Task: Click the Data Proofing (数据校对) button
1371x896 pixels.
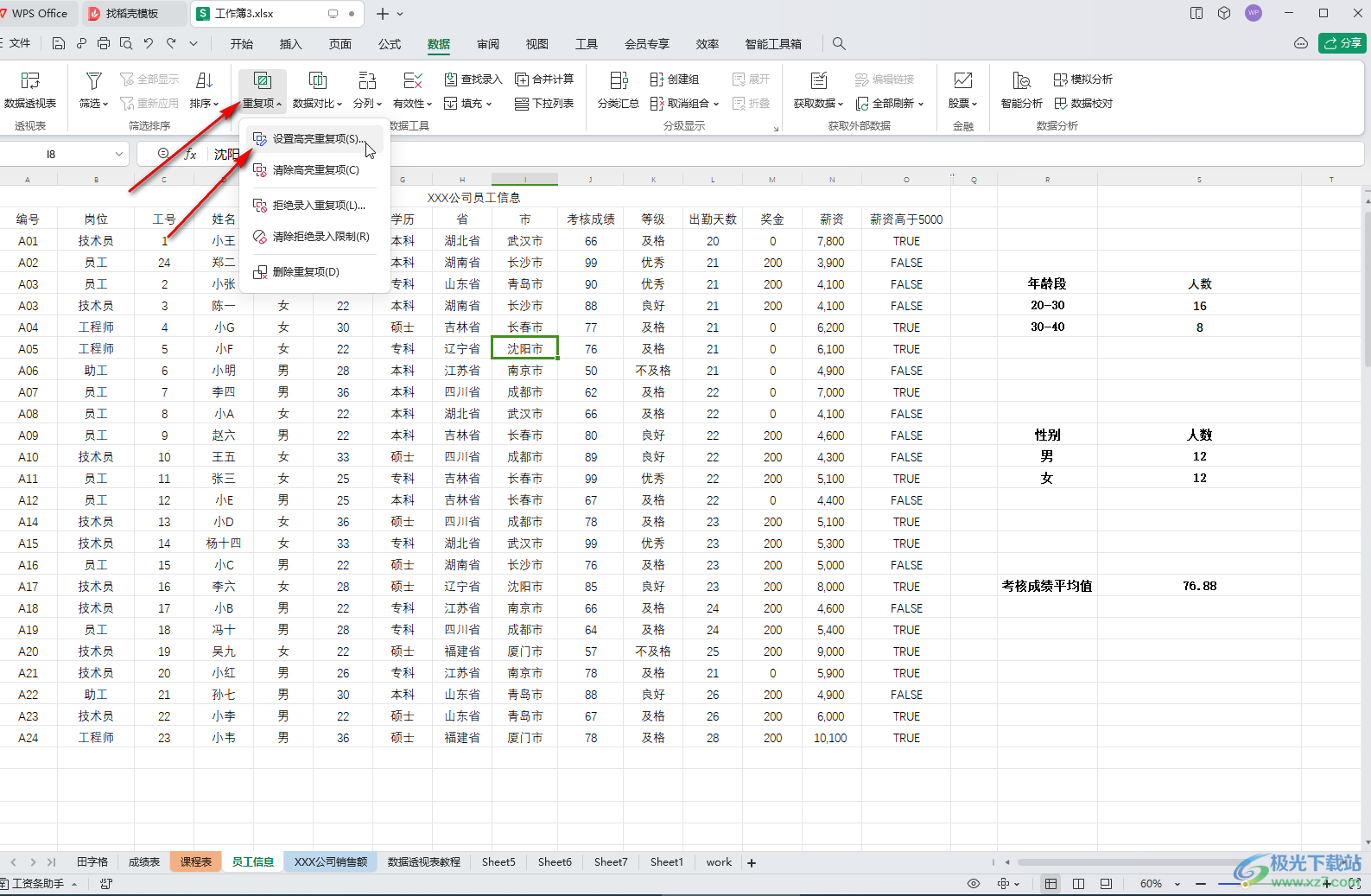Action: tap(1083, 104)
